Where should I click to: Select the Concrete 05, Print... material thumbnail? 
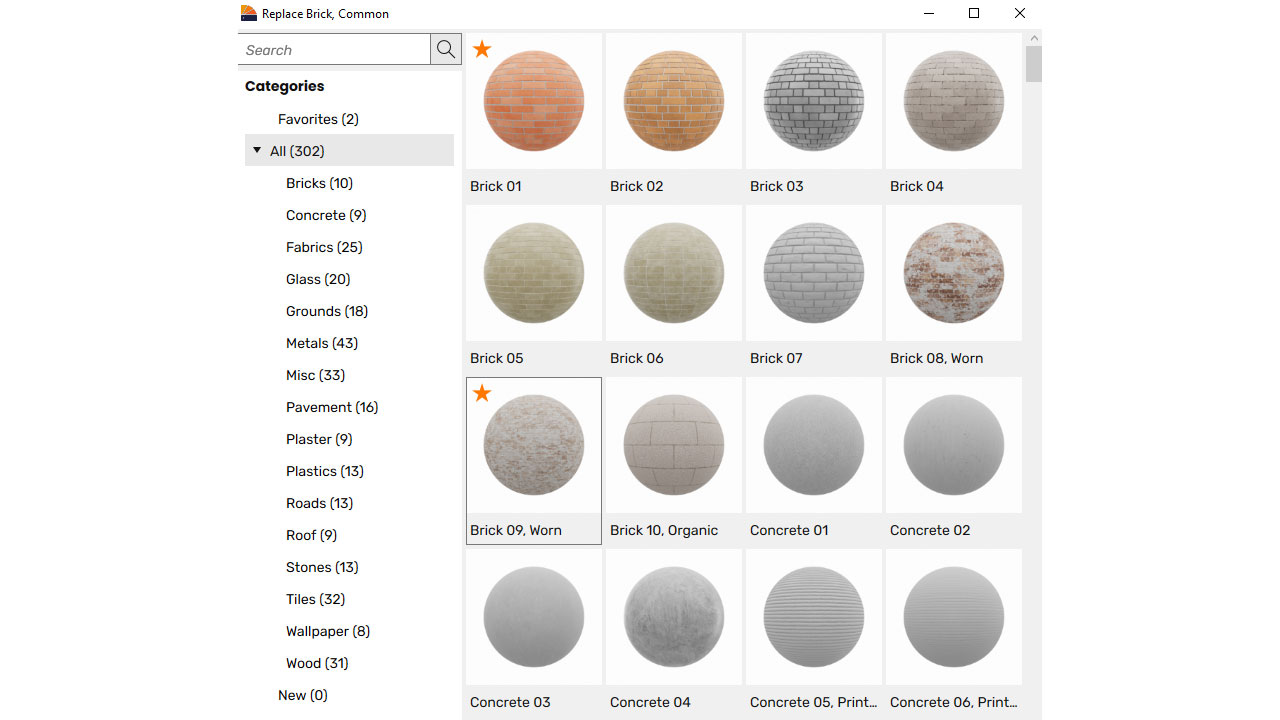814,617
